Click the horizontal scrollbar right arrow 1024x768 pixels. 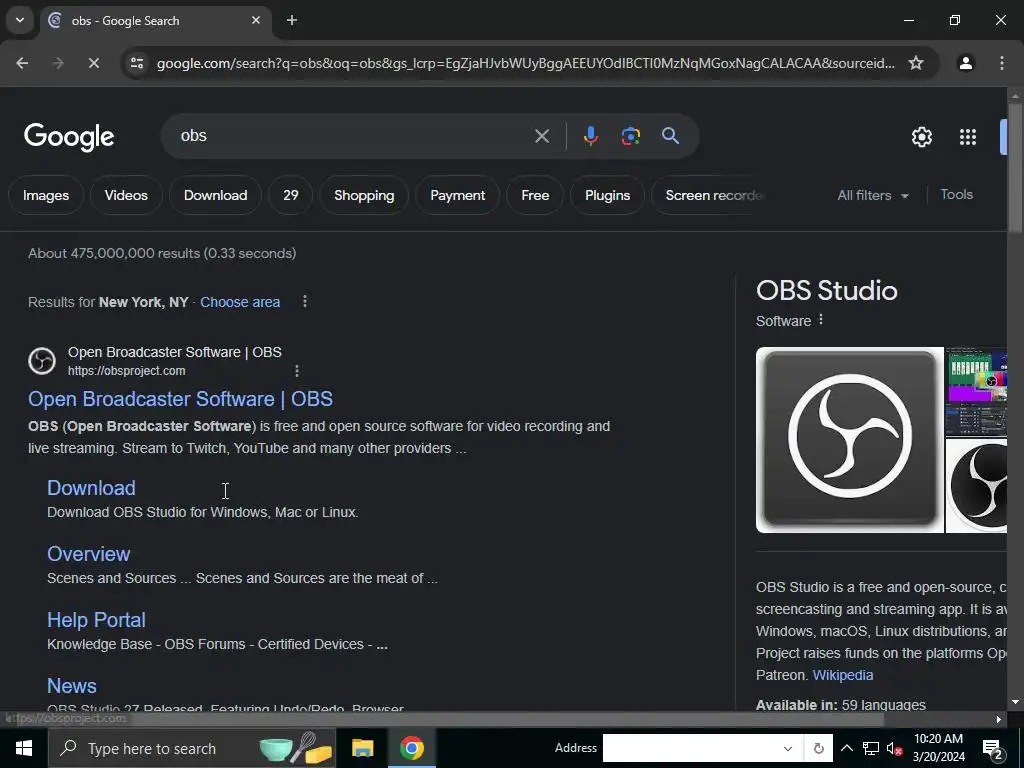click(999, 719)
